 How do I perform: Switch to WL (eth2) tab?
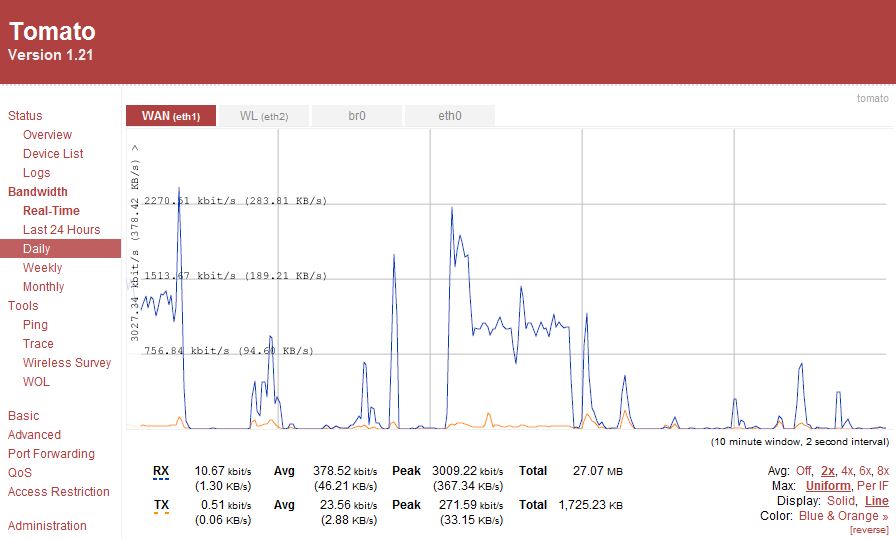pyautogui.click(x=264, y=115)
